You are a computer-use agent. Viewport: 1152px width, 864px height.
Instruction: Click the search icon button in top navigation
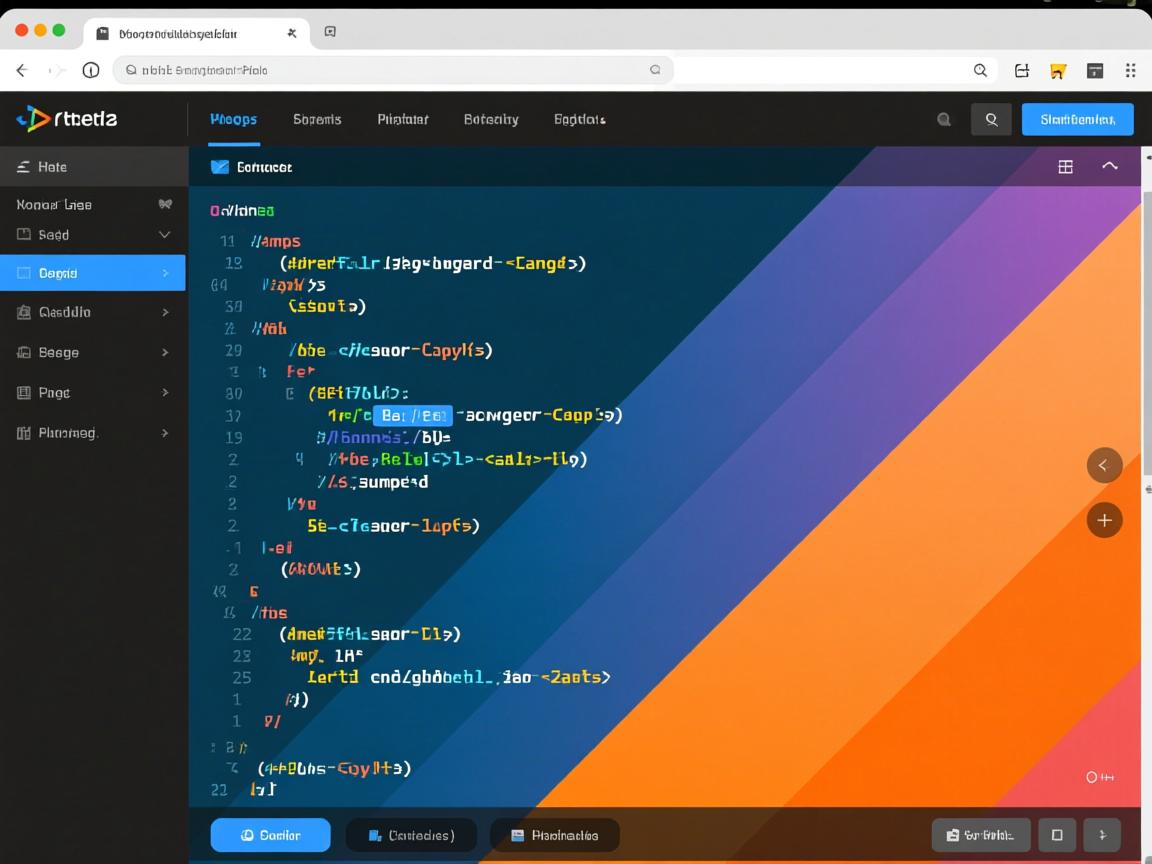point(991,120)
